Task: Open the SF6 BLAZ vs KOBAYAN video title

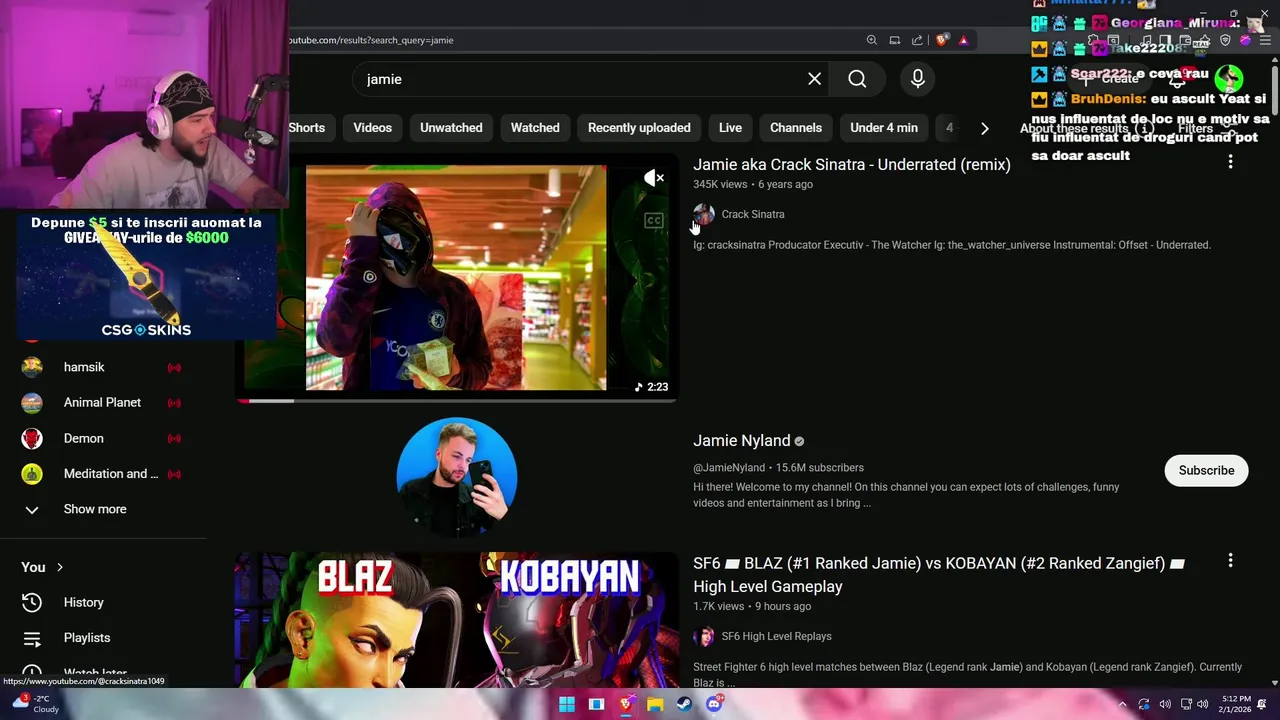Action: [x=939, y=575]
